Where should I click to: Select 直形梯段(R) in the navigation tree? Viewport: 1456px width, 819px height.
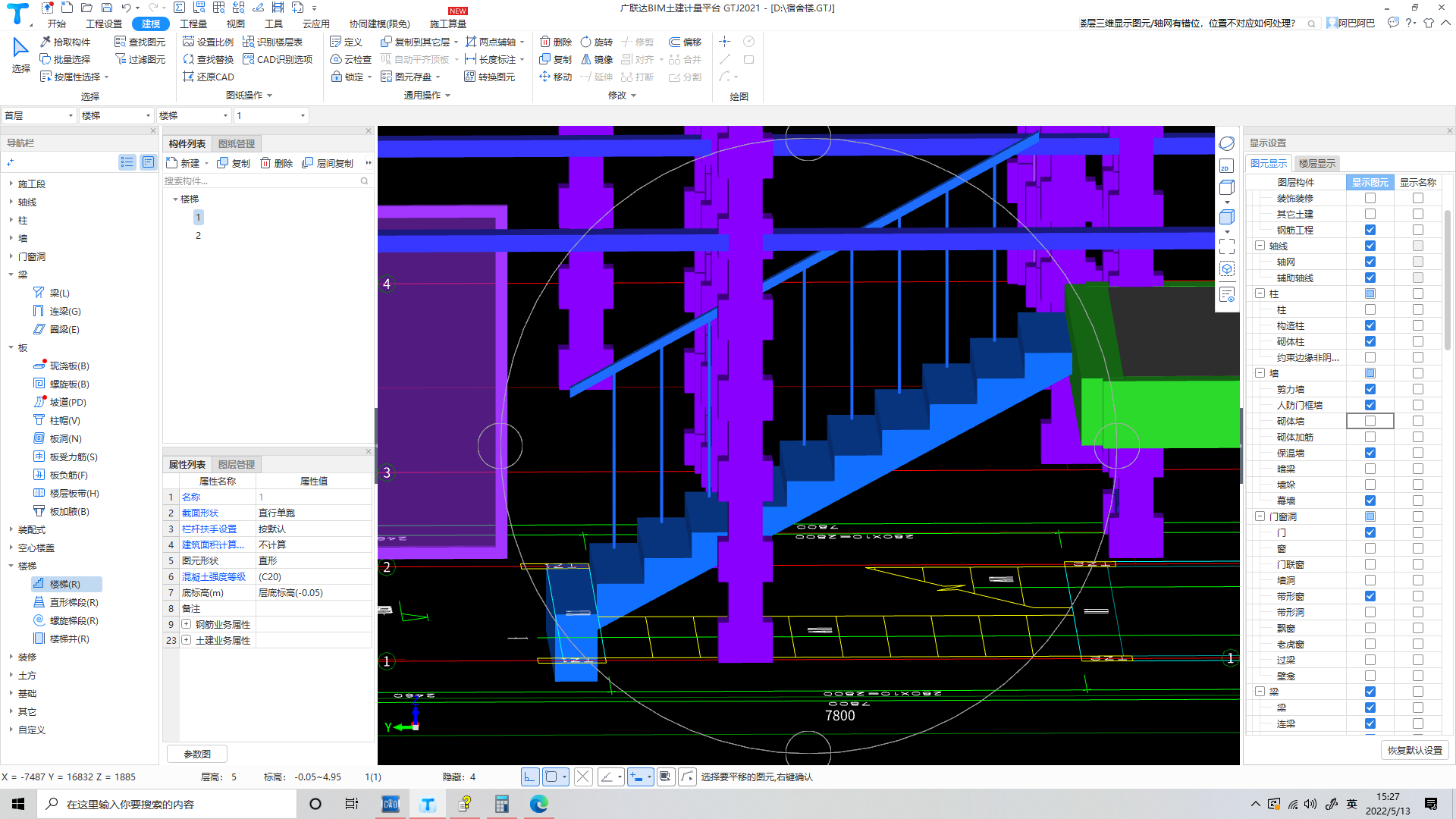pyautogui.click(x=67, y=602)
